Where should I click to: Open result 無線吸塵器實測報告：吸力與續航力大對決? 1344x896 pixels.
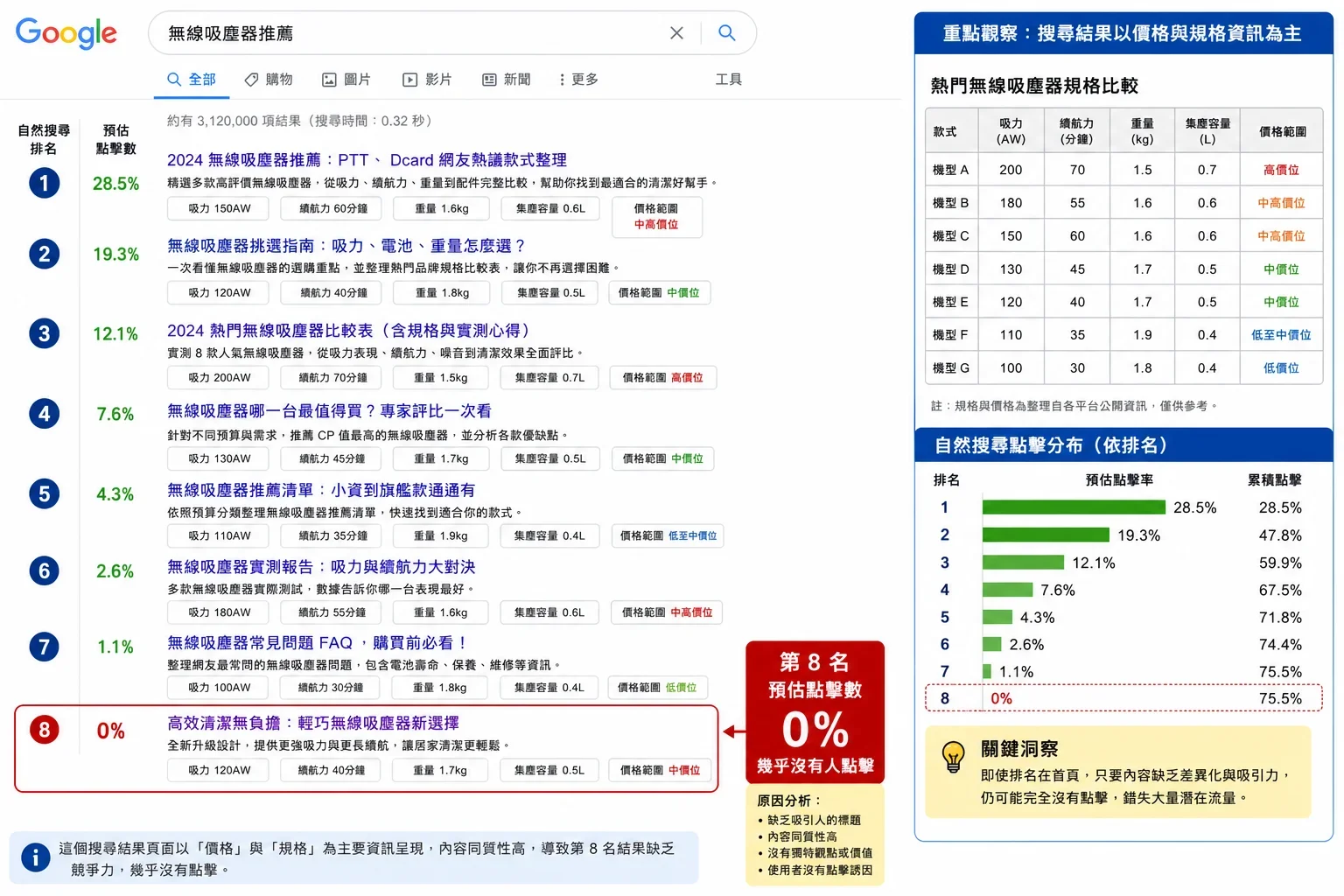[321, 567]
